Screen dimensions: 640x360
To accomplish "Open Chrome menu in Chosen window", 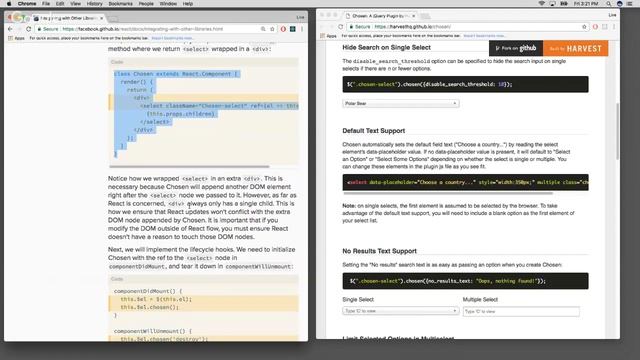I will click(614, 27).
